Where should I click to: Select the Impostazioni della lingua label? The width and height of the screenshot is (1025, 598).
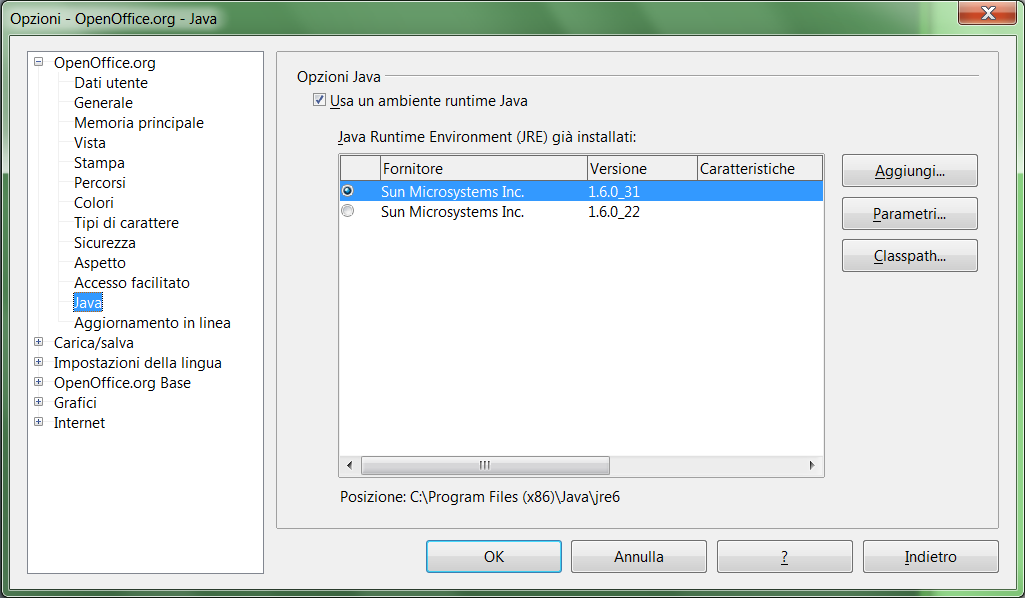click(x=137, y=363)
